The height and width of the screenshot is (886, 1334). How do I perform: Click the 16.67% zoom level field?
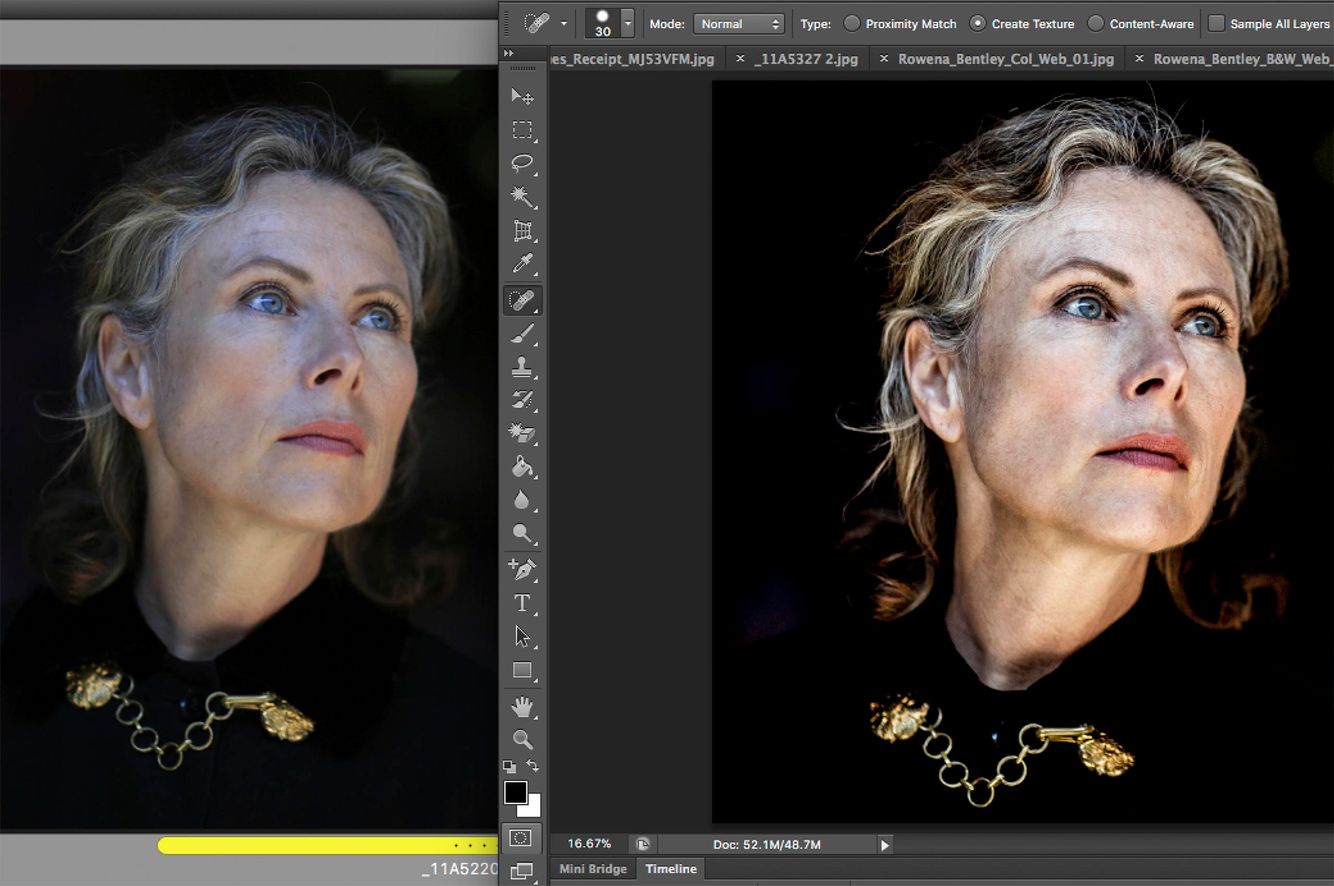point(589,845)
